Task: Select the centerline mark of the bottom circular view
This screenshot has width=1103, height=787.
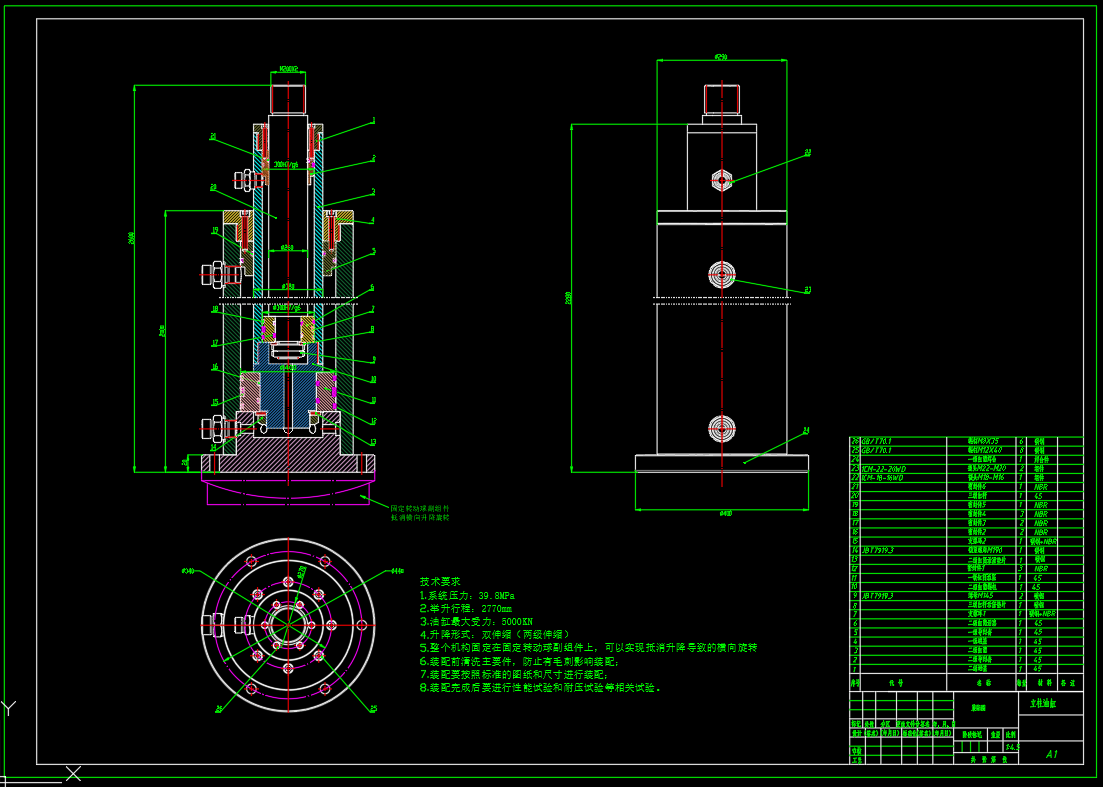Action: pyautogui.click(x=290, y=625)
